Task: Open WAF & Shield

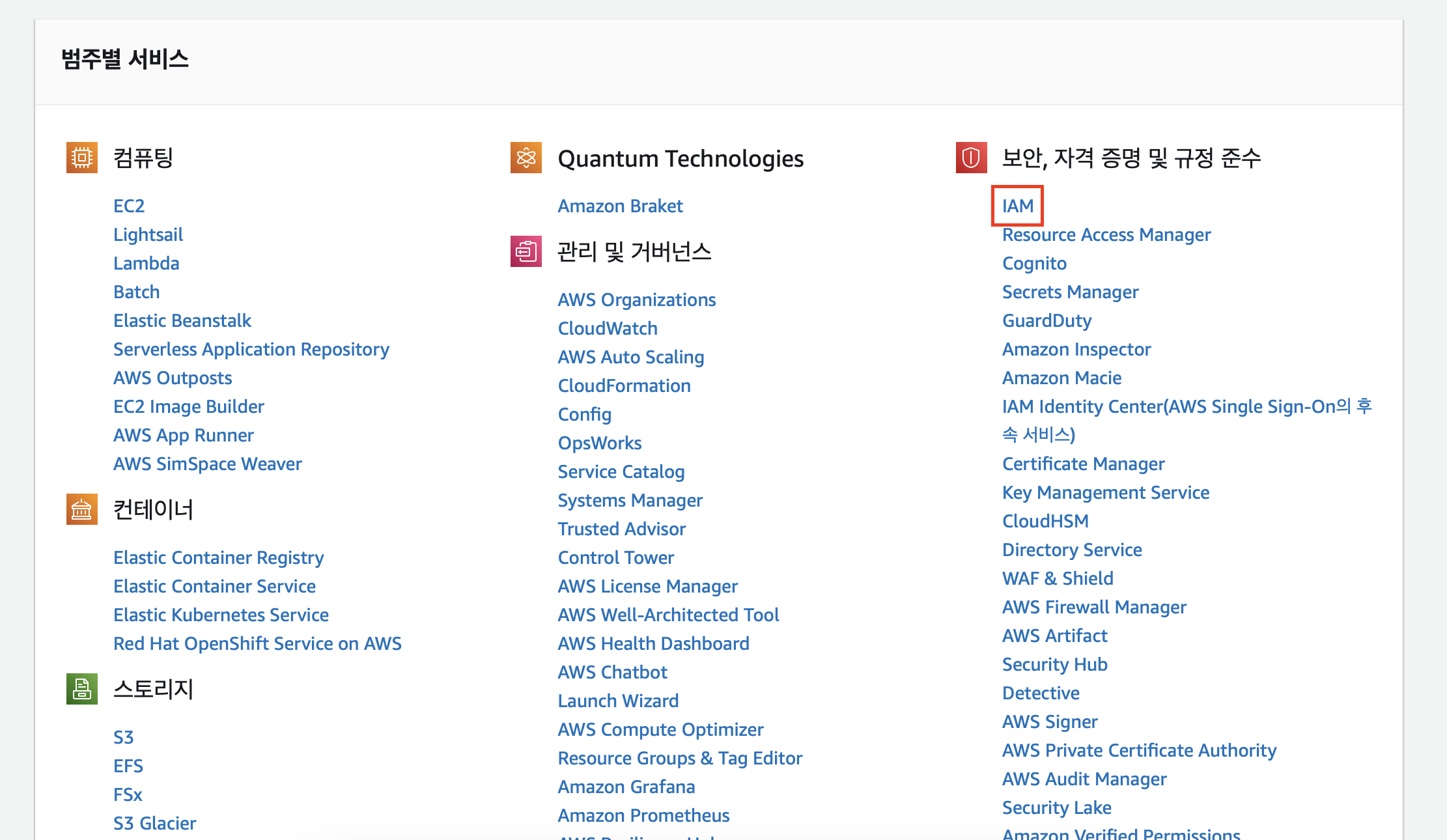Action: coord(1058,578)
